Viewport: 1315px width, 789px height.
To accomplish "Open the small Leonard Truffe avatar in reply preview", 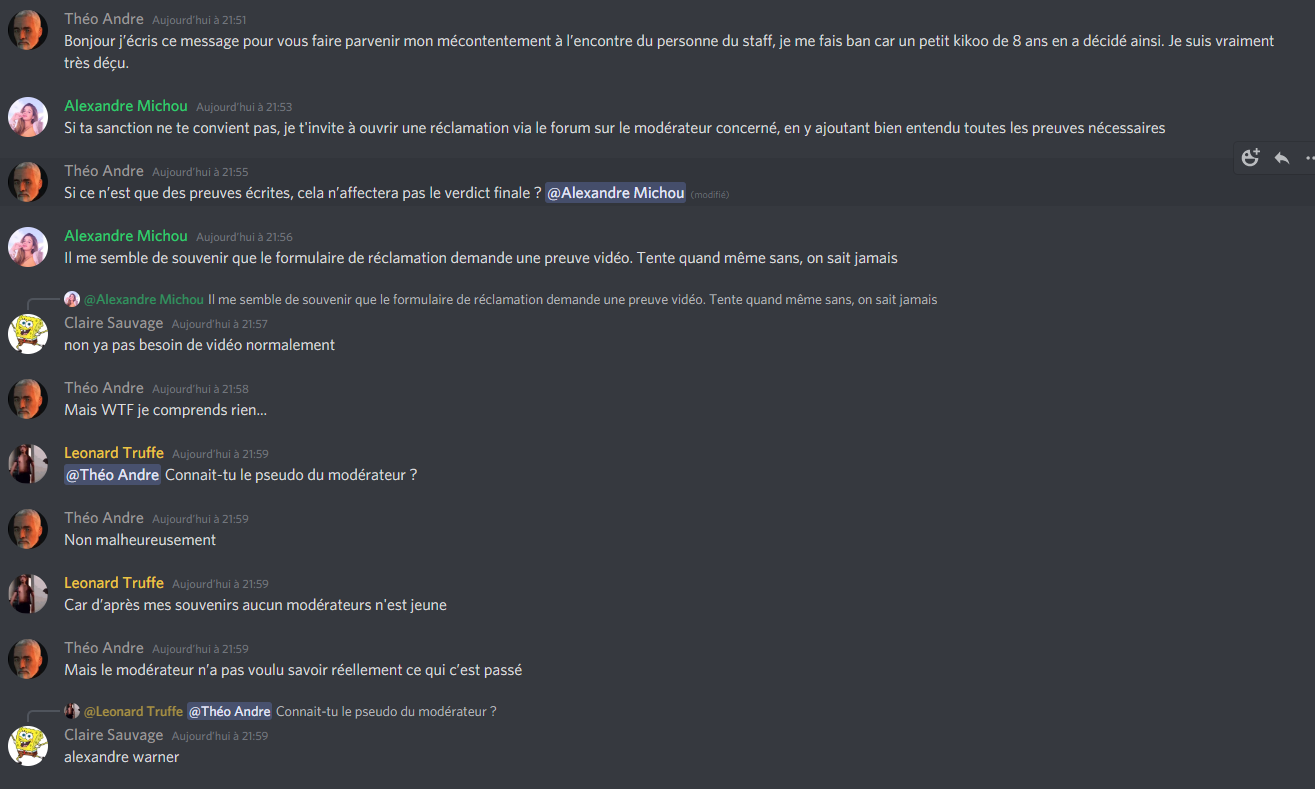I will (x=72, y=711).
